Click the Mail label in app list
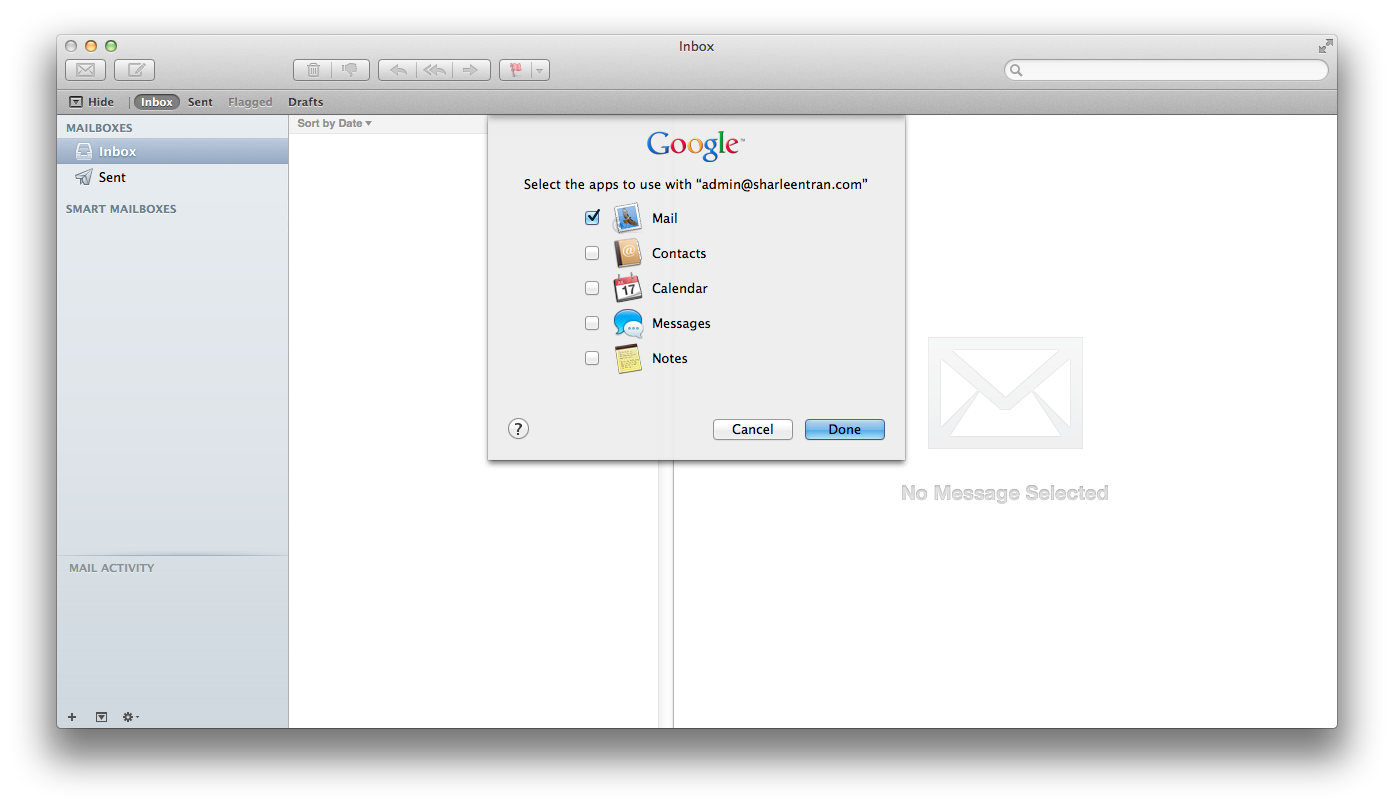 coord(665,218)
